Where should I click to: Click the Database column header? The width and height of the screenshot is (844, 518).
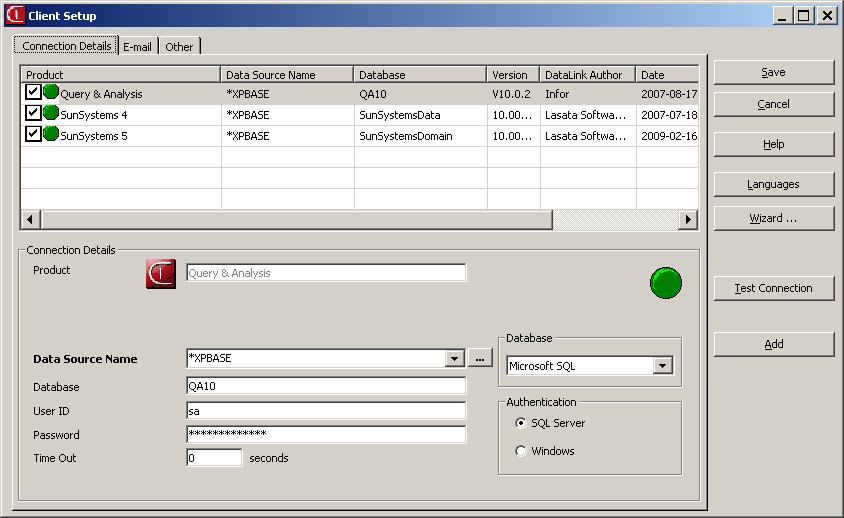pos(420,74)
